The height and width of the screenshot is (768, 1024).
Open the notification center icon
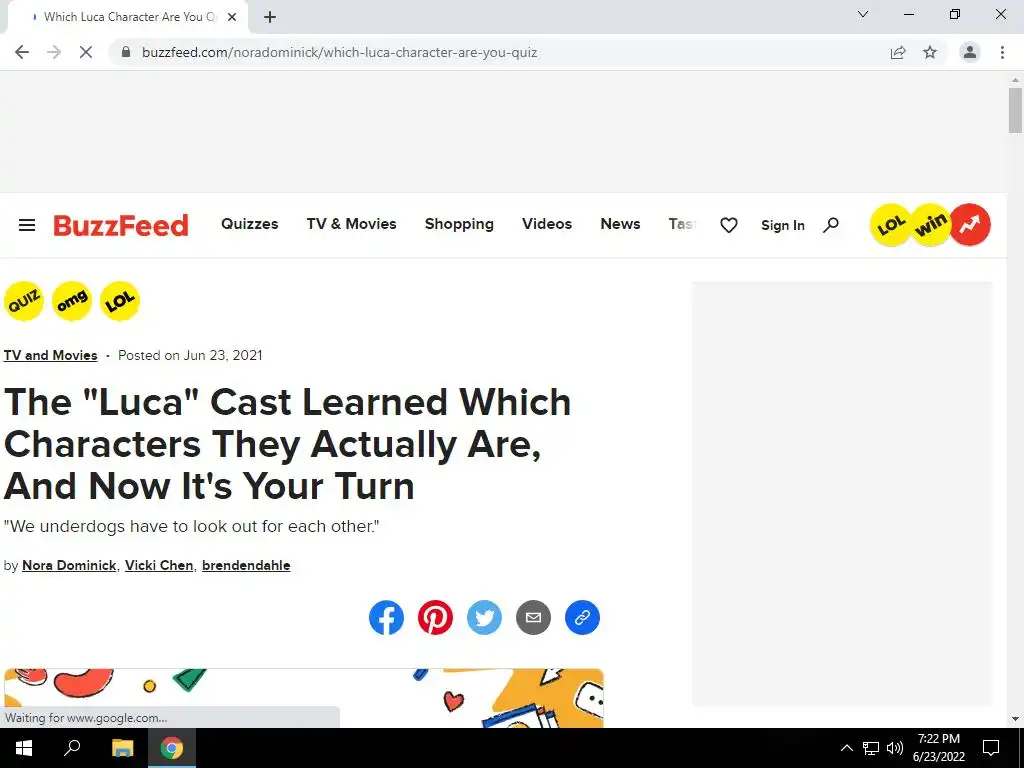point(991,748)
